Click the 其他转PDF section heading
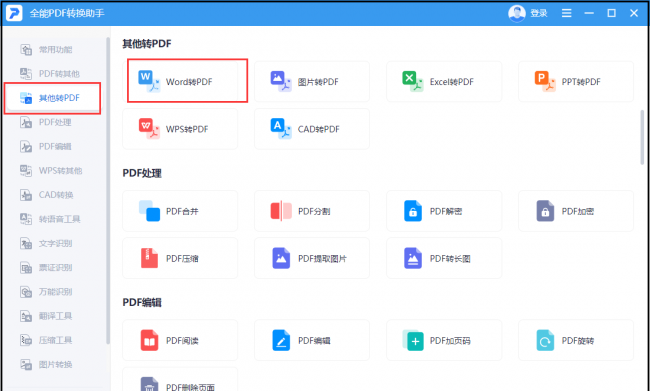Image resolution: width=650 pixels, height=391 pixels. (x=147, y=44)
